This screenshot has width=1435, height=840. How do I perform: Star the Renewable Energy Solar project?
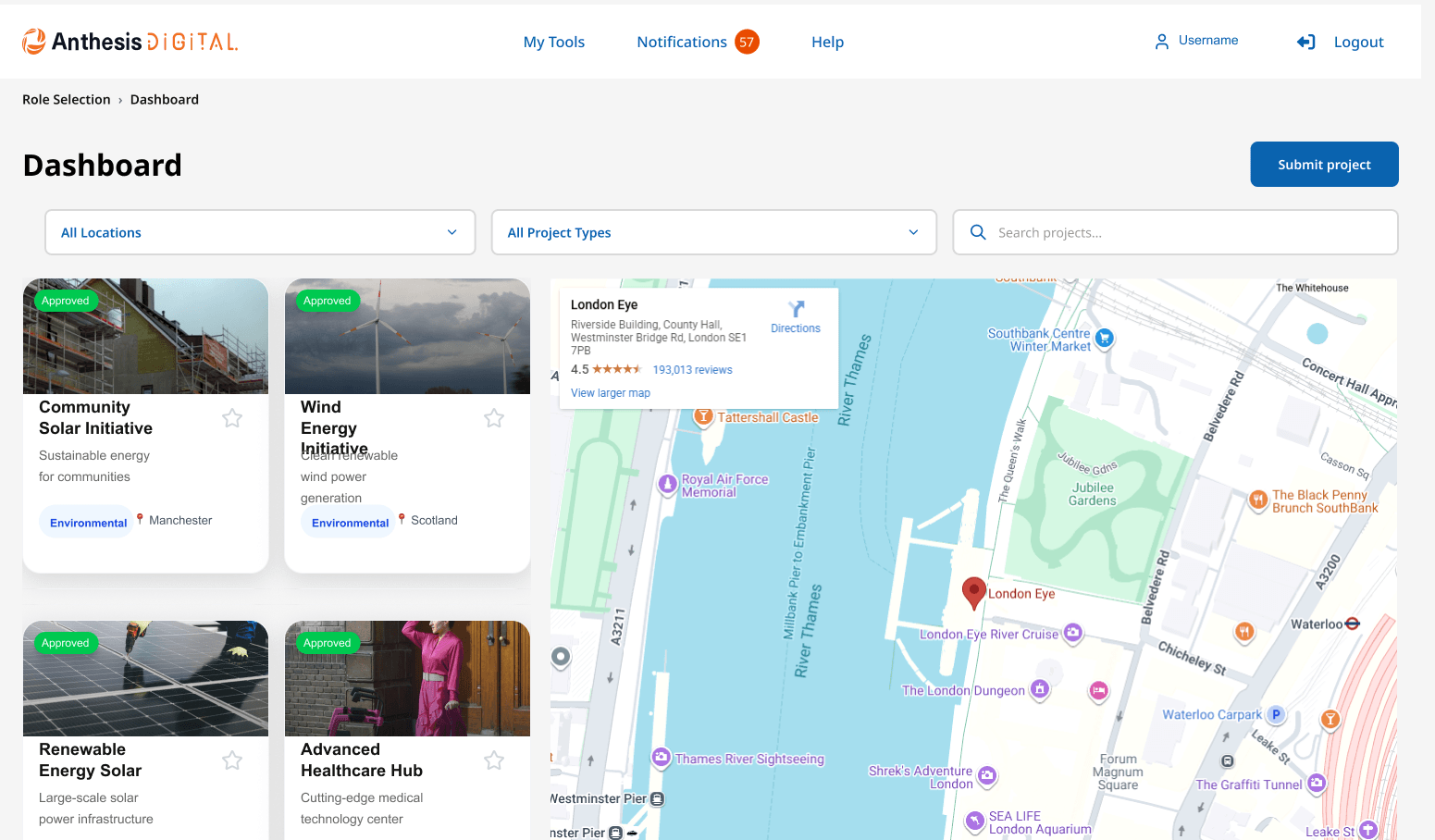[232, 760]
